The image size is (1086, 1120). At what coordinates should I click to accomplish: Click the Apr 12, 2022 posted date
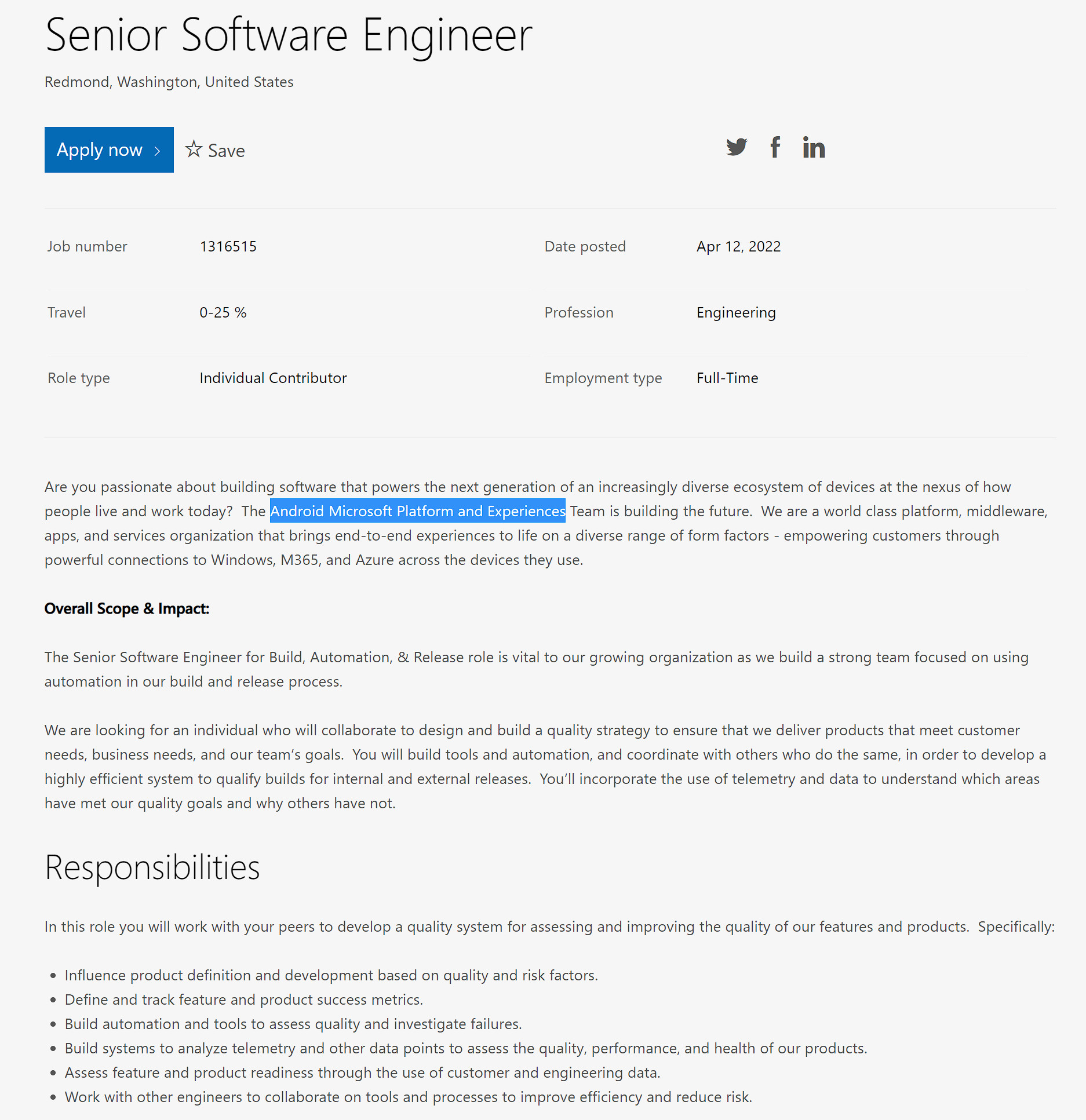[738, 246]
